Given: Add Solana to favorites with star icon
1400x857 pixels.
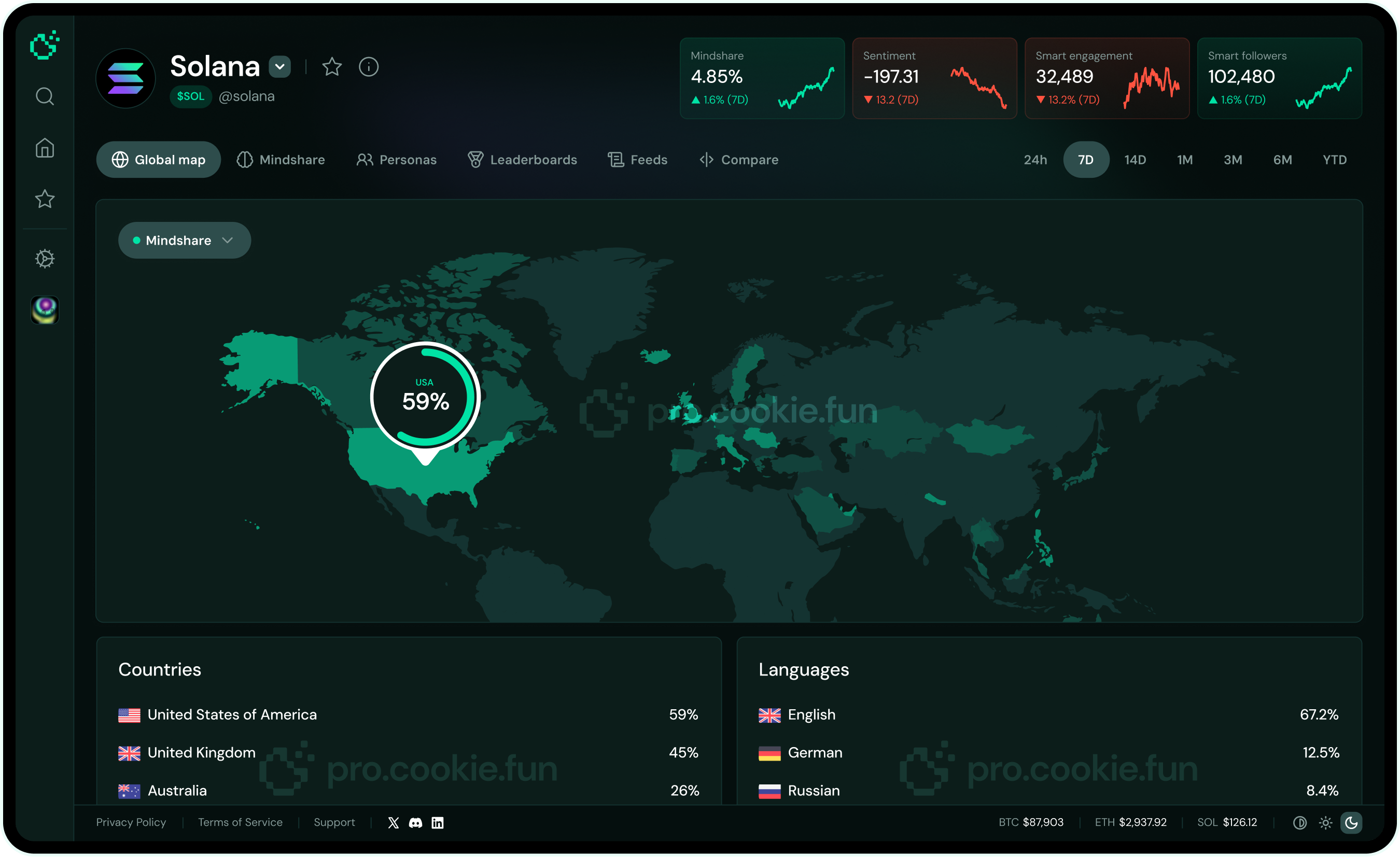Looking at the screenshot, I should coord(332,67).
